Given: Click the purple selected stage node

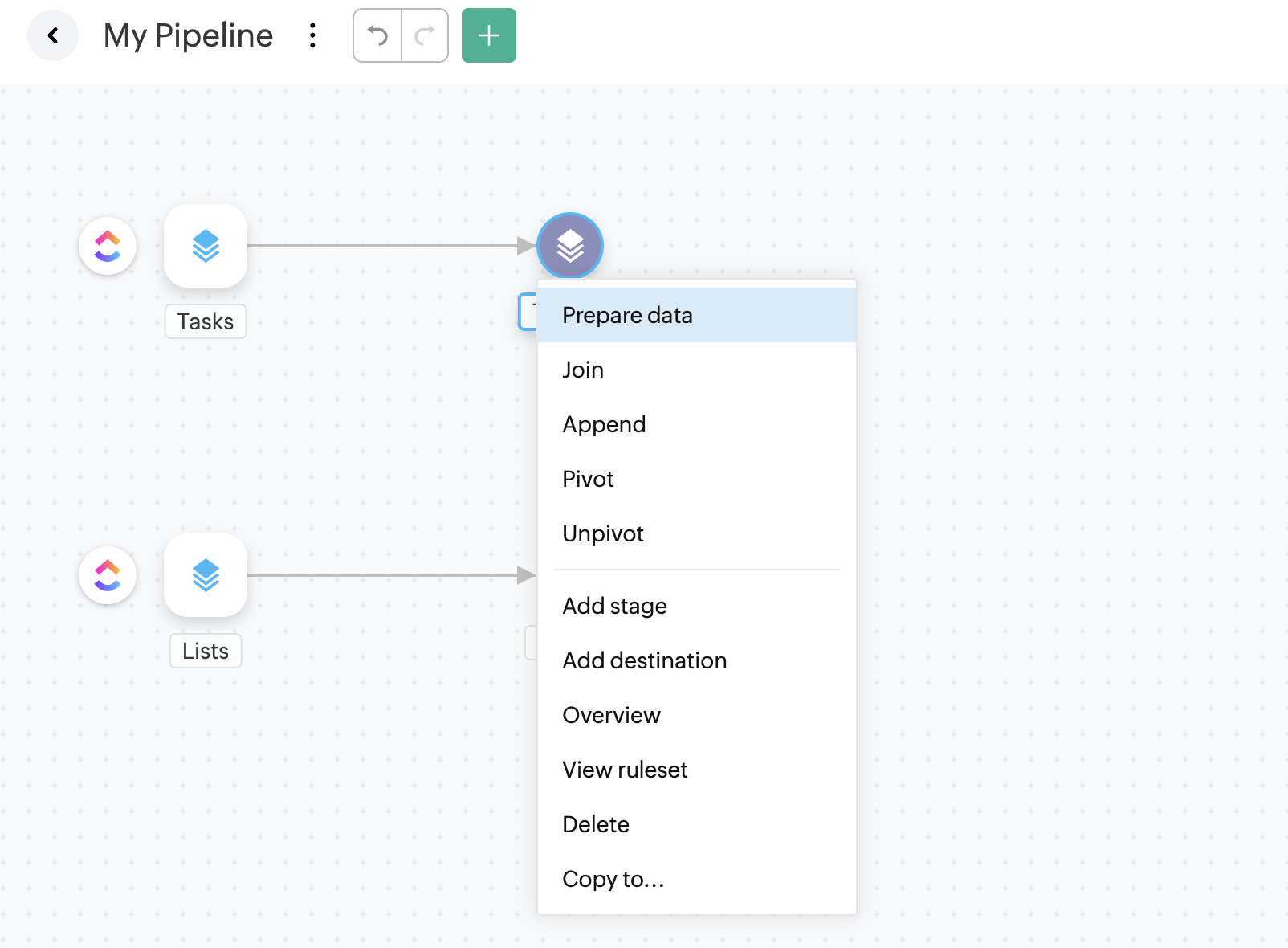Looking at the screenshot, I should coord(570,246).
